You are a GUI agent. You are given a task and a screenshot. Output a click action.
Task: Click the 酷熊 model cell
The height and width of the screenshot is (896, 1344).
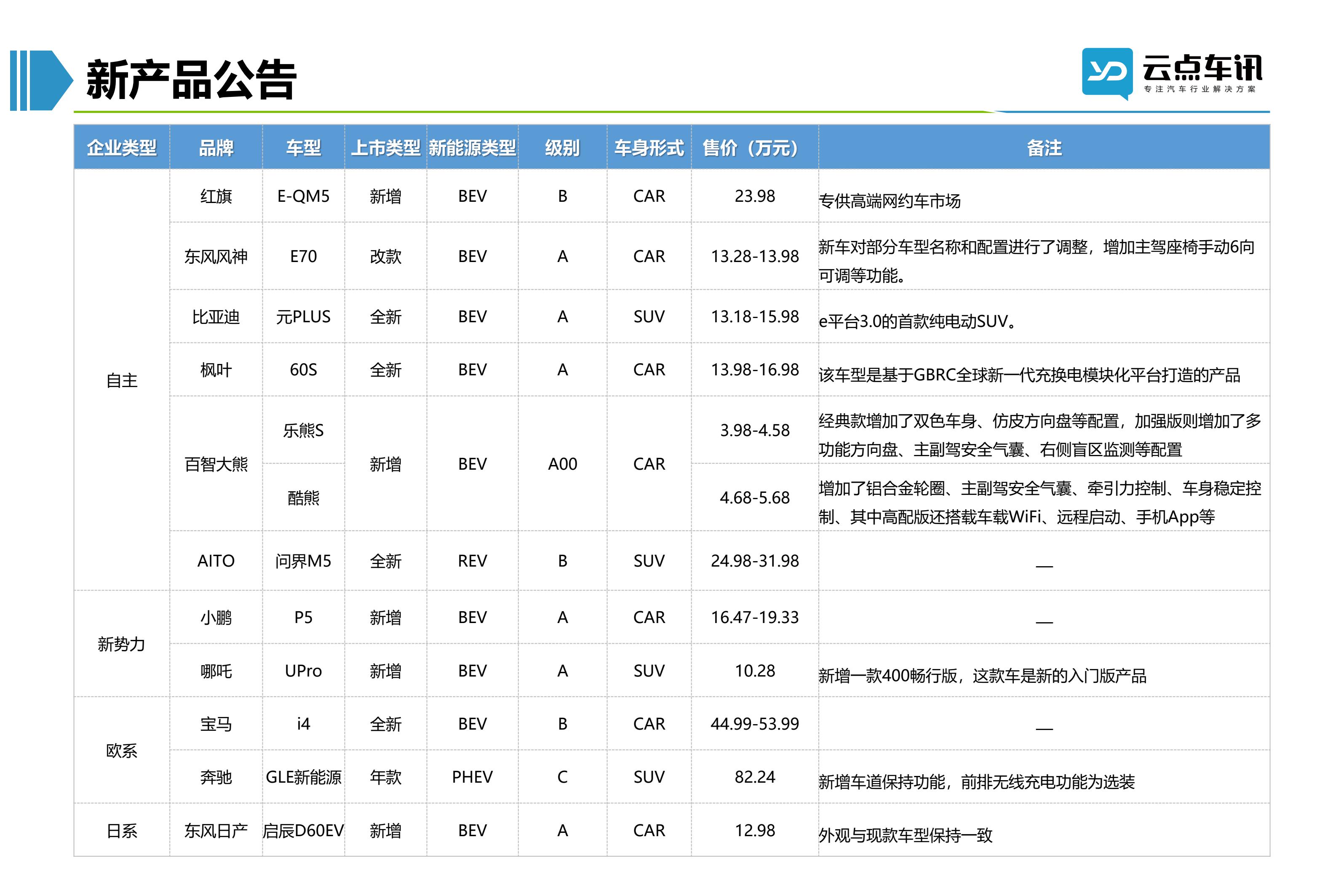[303, 498]
